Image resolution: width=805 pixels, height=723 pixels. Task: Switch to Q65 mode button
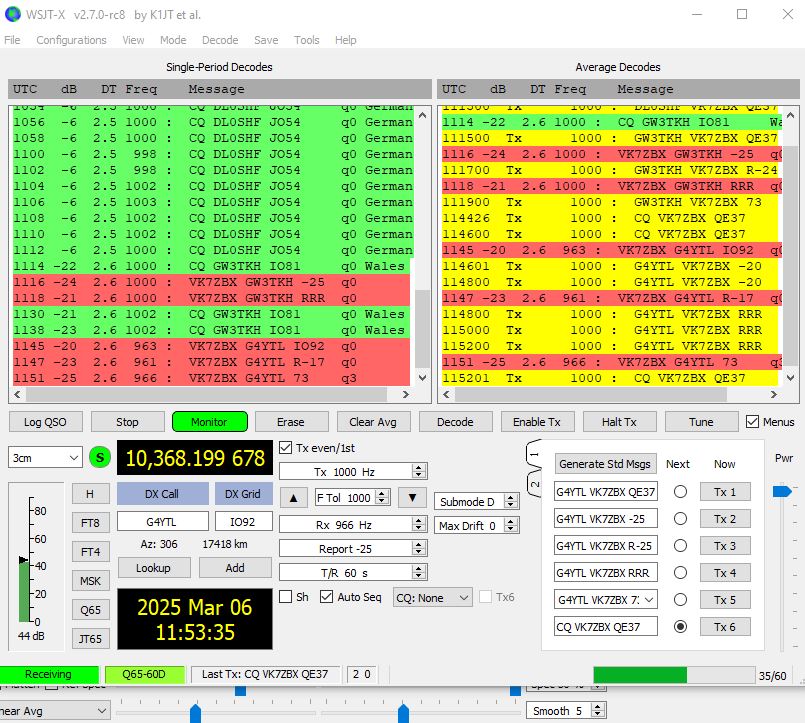pos(90,610)
